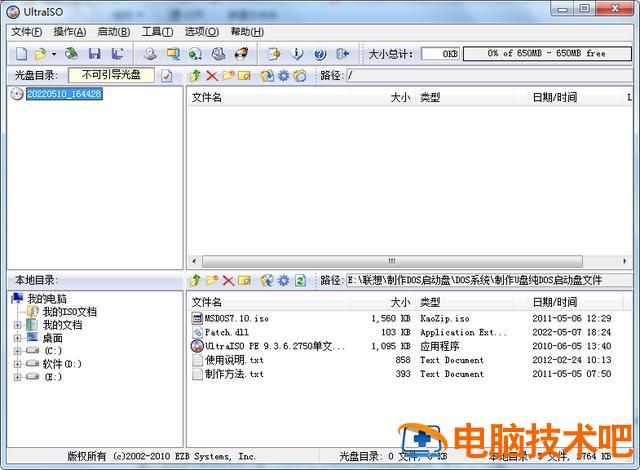Image resolution: width=640 pixels, height=470 pixels.
Task: Click the red X delete icon in 光盘目录 toolbar
Action: click(x=211, y=75)
